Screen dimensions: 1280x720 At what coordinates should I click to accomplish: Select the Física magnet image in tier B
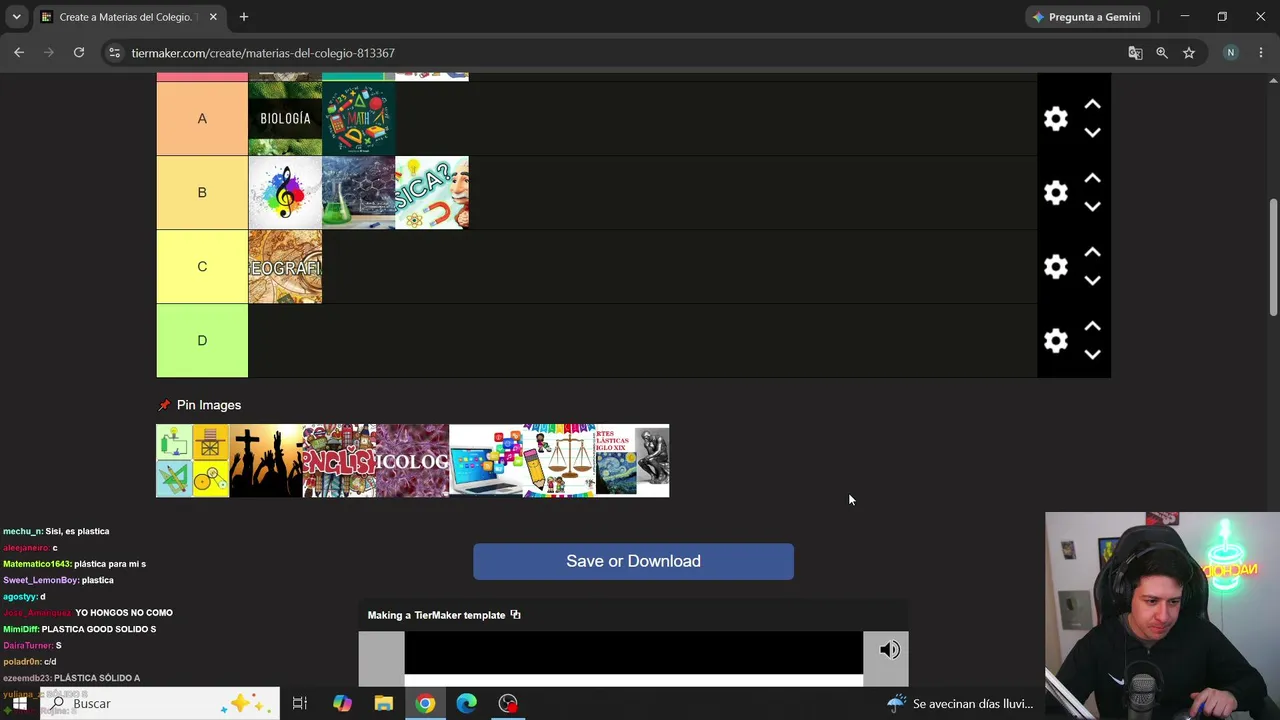coord(432,193)
